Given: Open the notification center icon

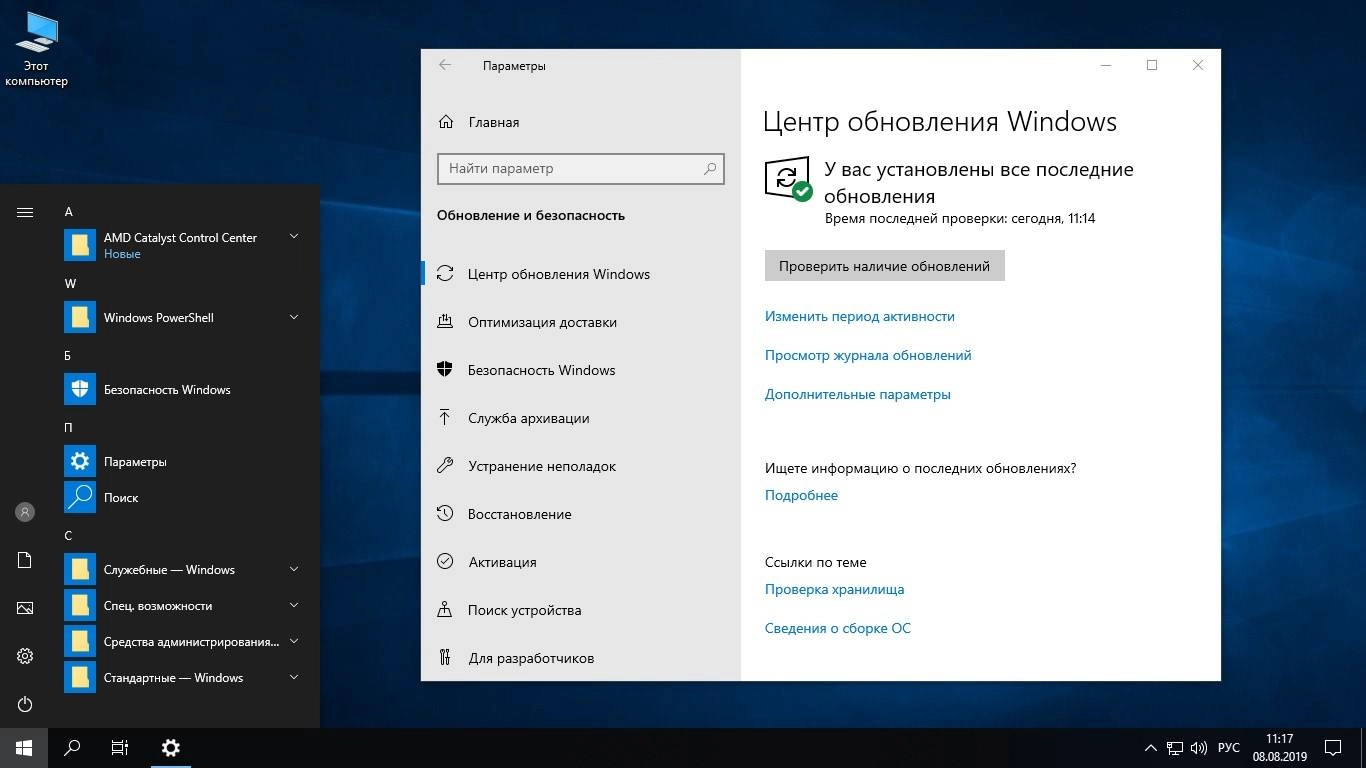Looking at the screenshot, I should tap(1333, 748).
